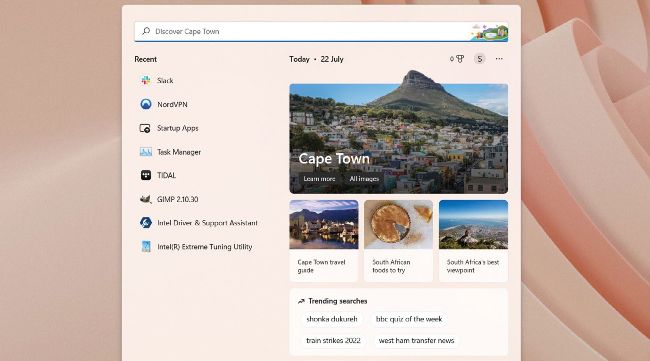Open the Startup Apps settings entry

coord(169,128)
